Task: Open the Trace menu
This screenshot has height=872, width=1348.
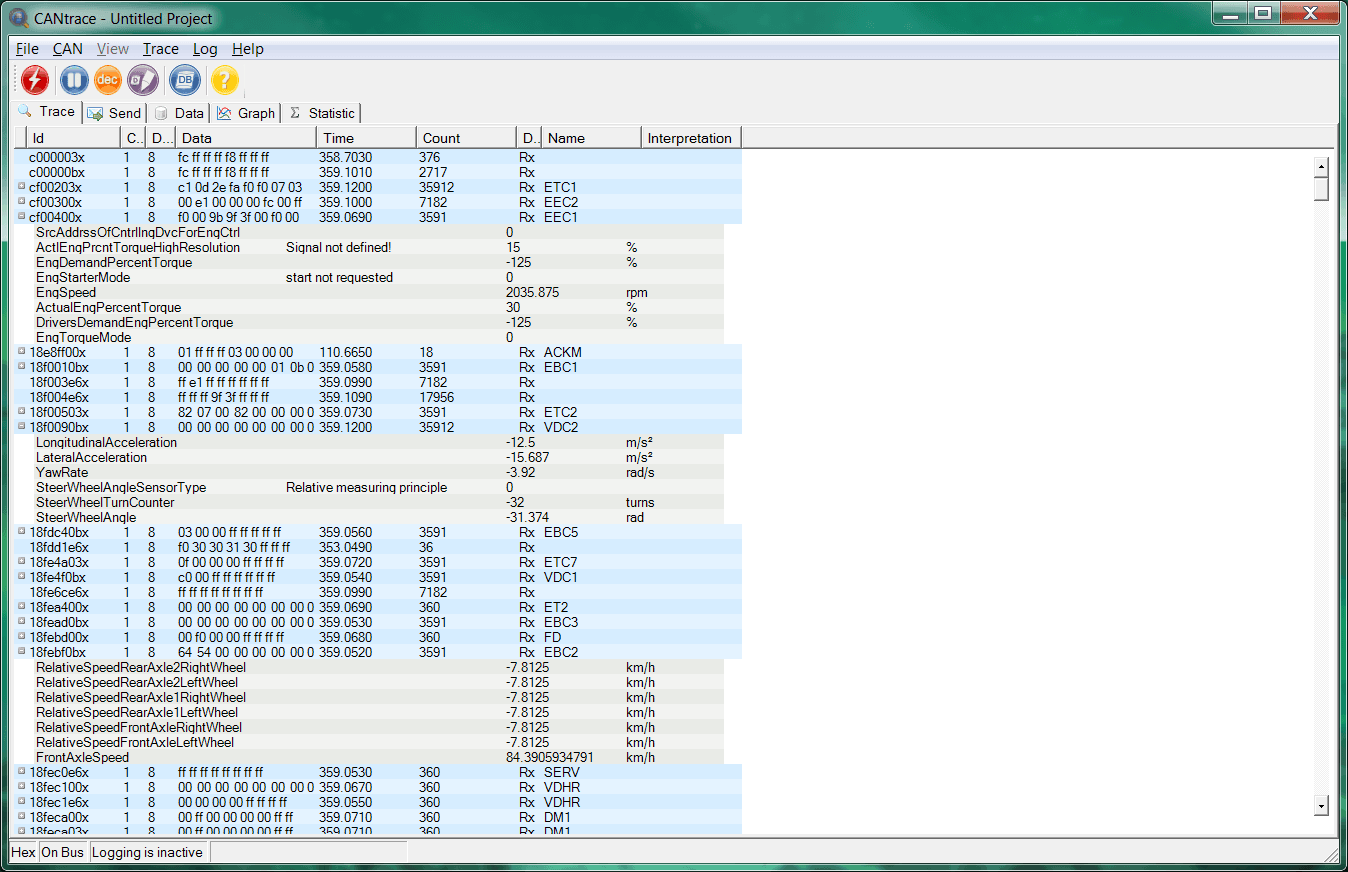Action: tap(160, 48)
